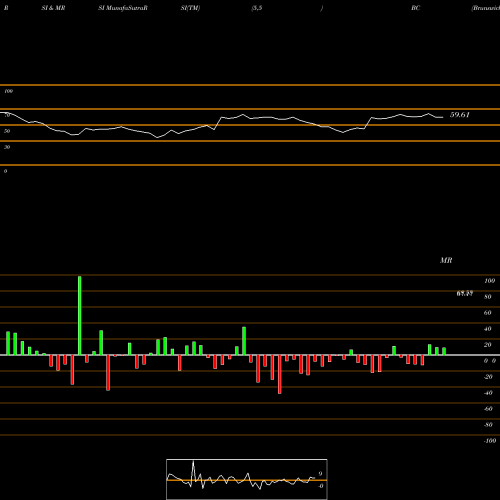Click the tallest green MR bar
Image resolution: width=500 pixels, height=500 pixels.
point(80,315)
